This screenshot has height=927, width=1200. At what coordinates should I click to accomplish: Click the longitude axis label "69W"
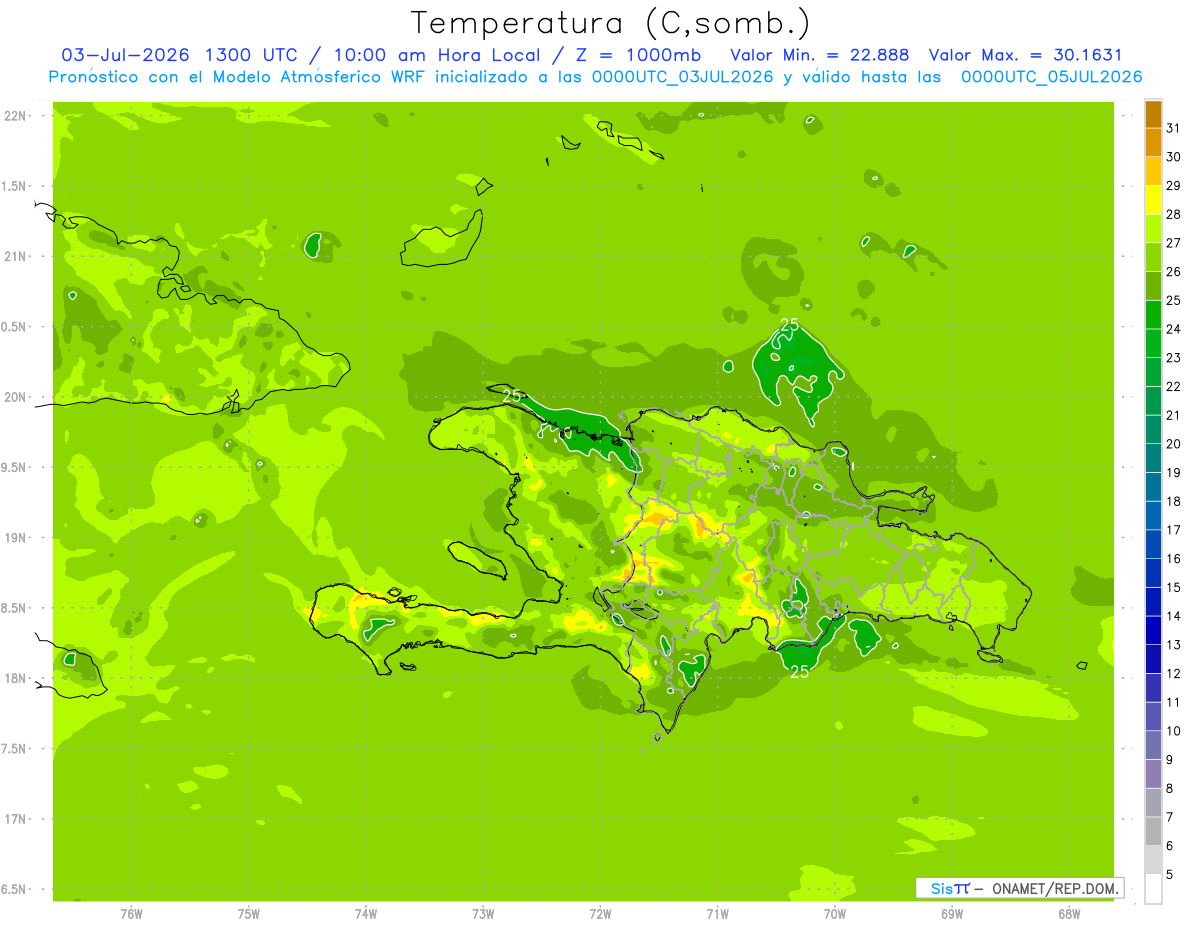[952, 914]
